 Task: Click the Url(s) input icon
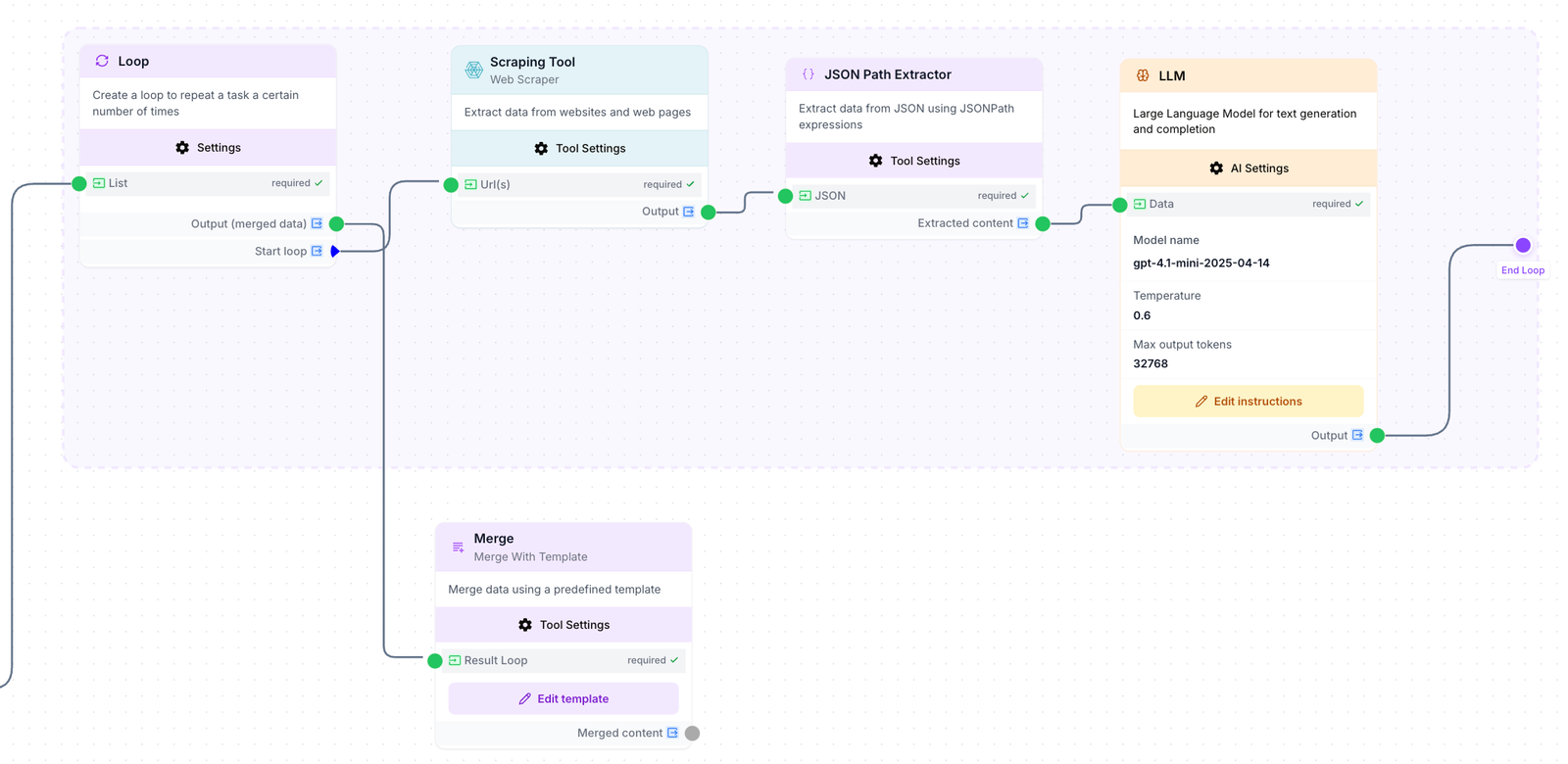[x=470, y=184]
